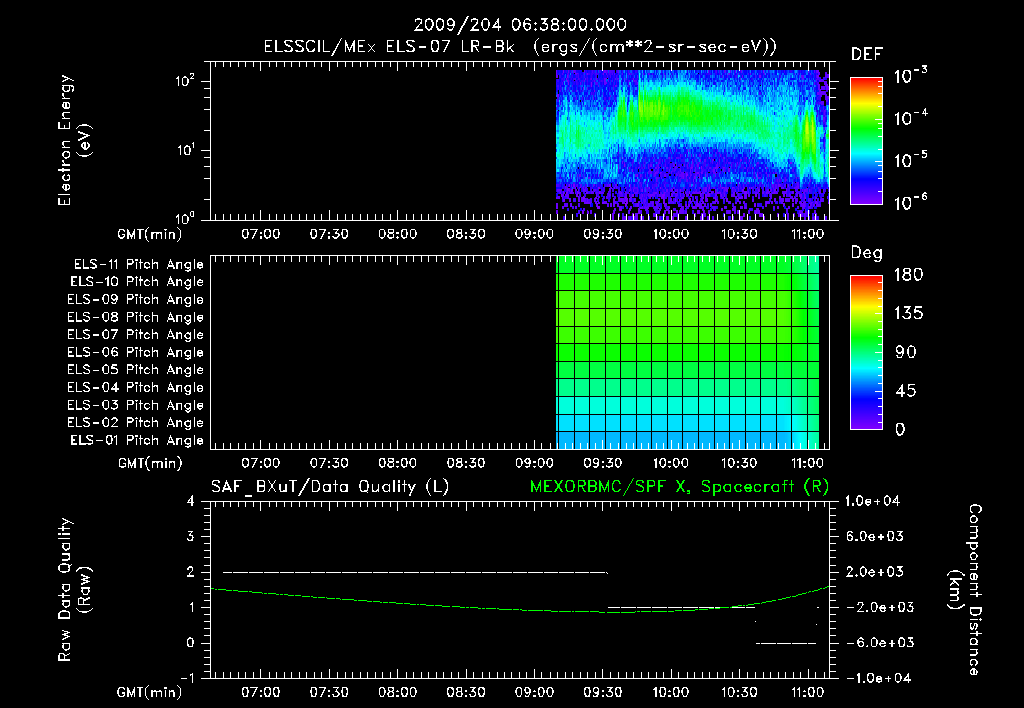Click 10:00 time tick under the pitch angle panel

pos(671,464)
